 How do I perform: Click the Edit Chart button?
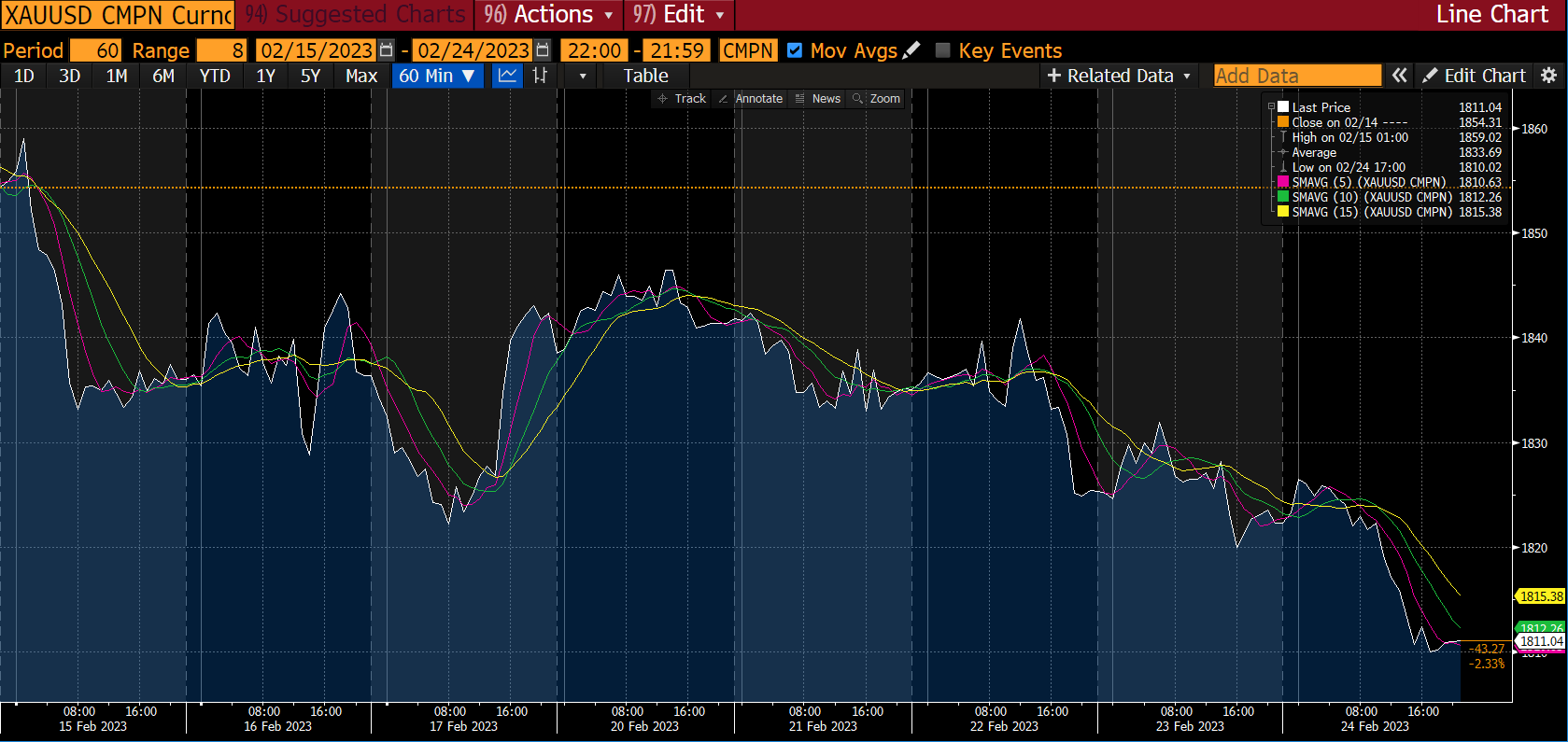tap(1475, 76)
